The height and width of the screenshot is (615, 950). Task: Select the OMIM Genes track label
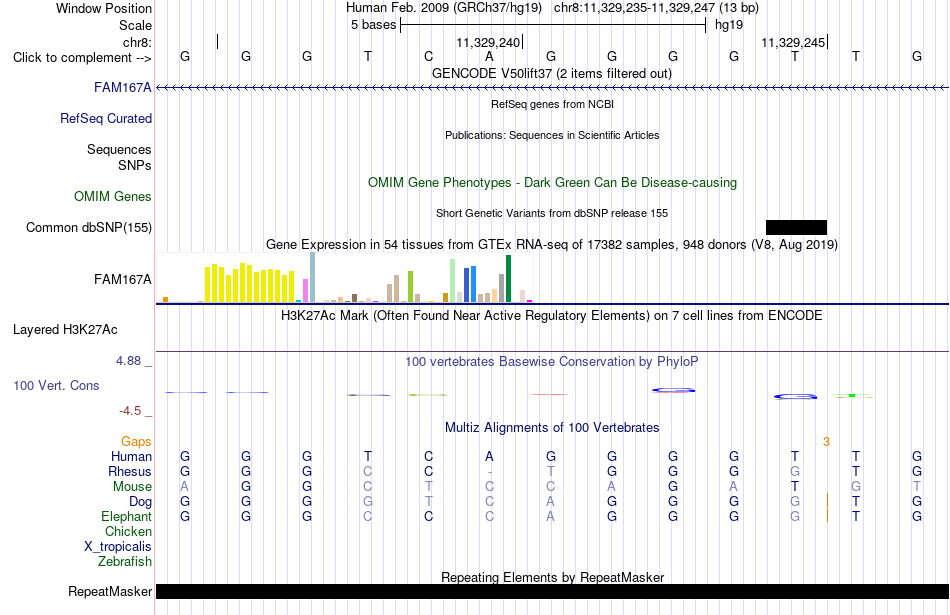(x=113, y=197)
